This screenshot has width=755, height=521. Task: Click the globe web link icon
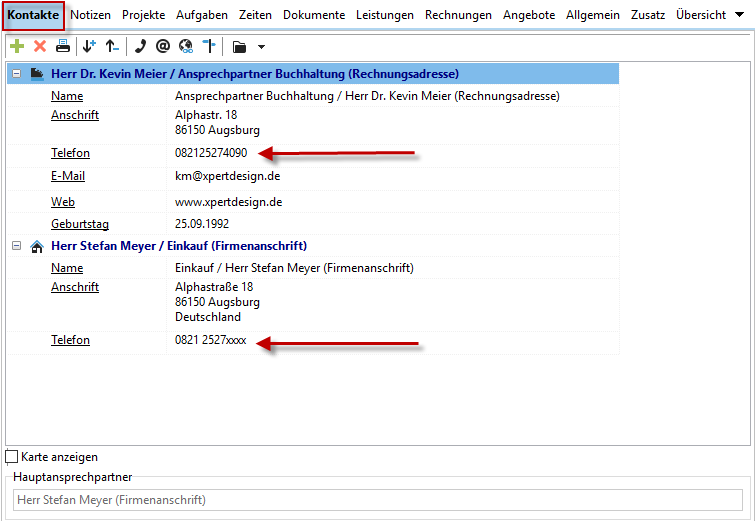click(x=185, y=47)
